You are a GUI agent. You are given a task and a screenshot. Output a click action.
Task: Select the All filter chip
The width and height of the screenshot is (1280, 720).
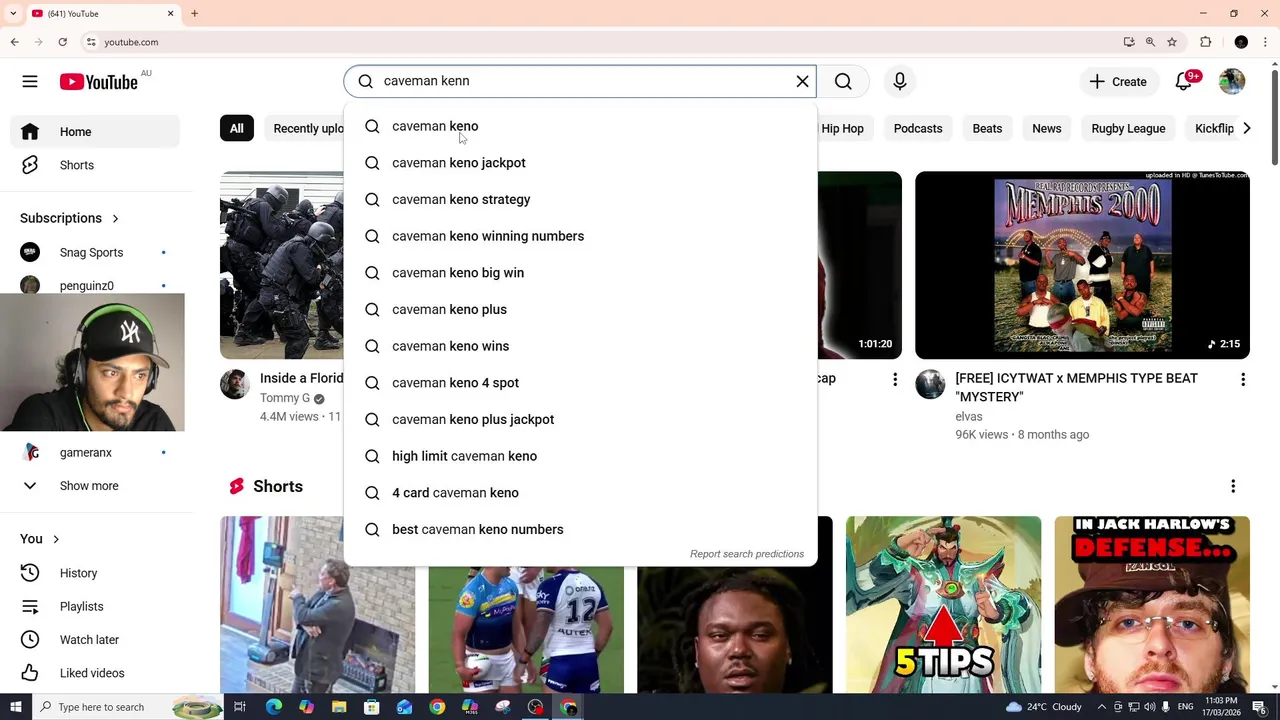(x=236, y=128)
